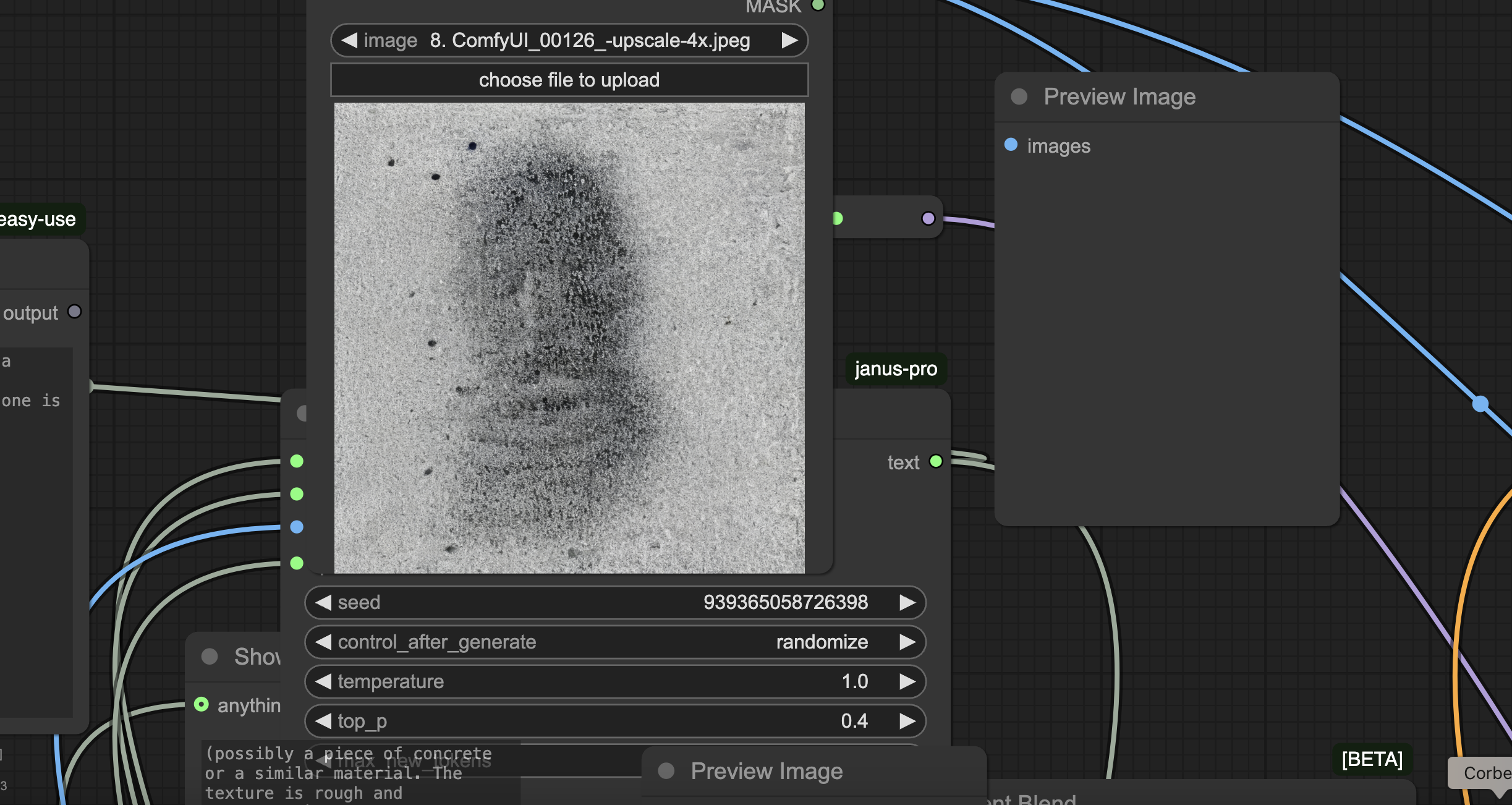This screenshot has width=1512, height=805.
Task: Click the MASK output socket
Action: click(818, 5)
